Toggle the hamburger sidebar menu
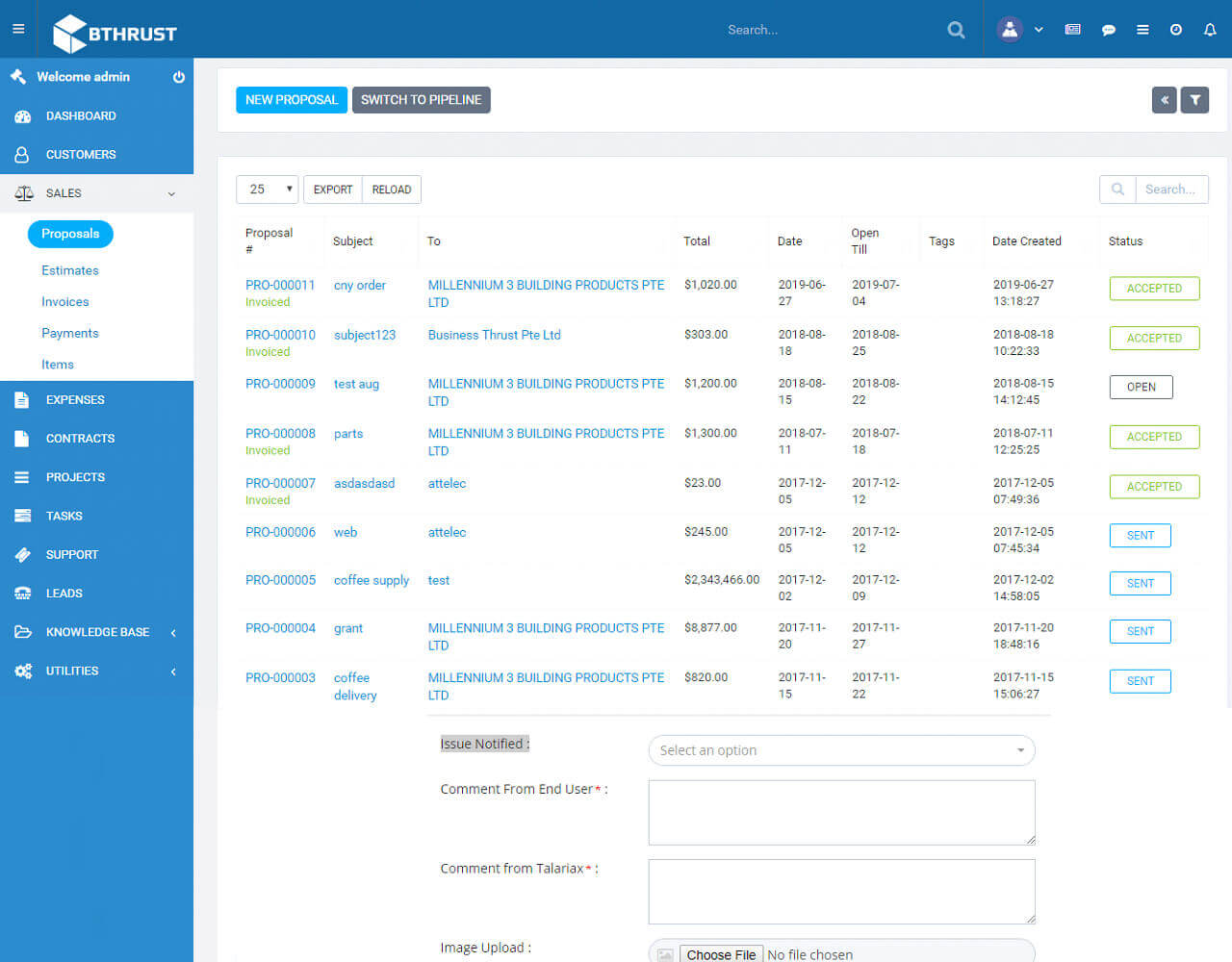1232x962 pixels. [x=18, y=29]
